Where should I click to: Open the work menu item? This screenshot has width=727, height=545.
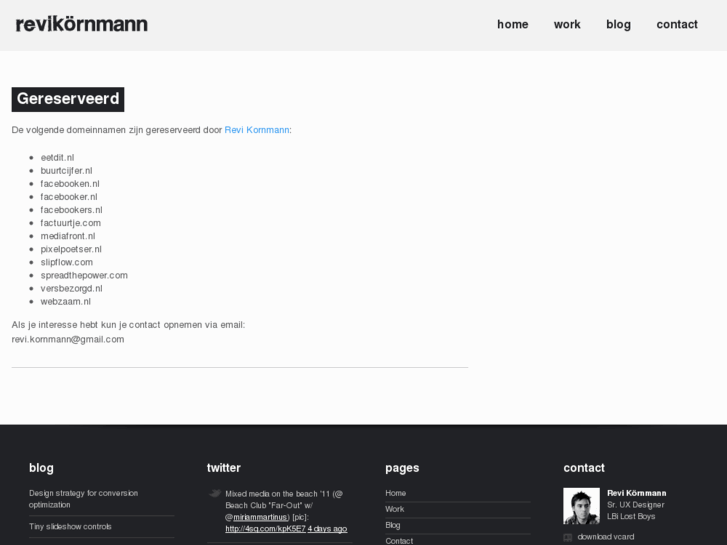[x=567, y=24]
